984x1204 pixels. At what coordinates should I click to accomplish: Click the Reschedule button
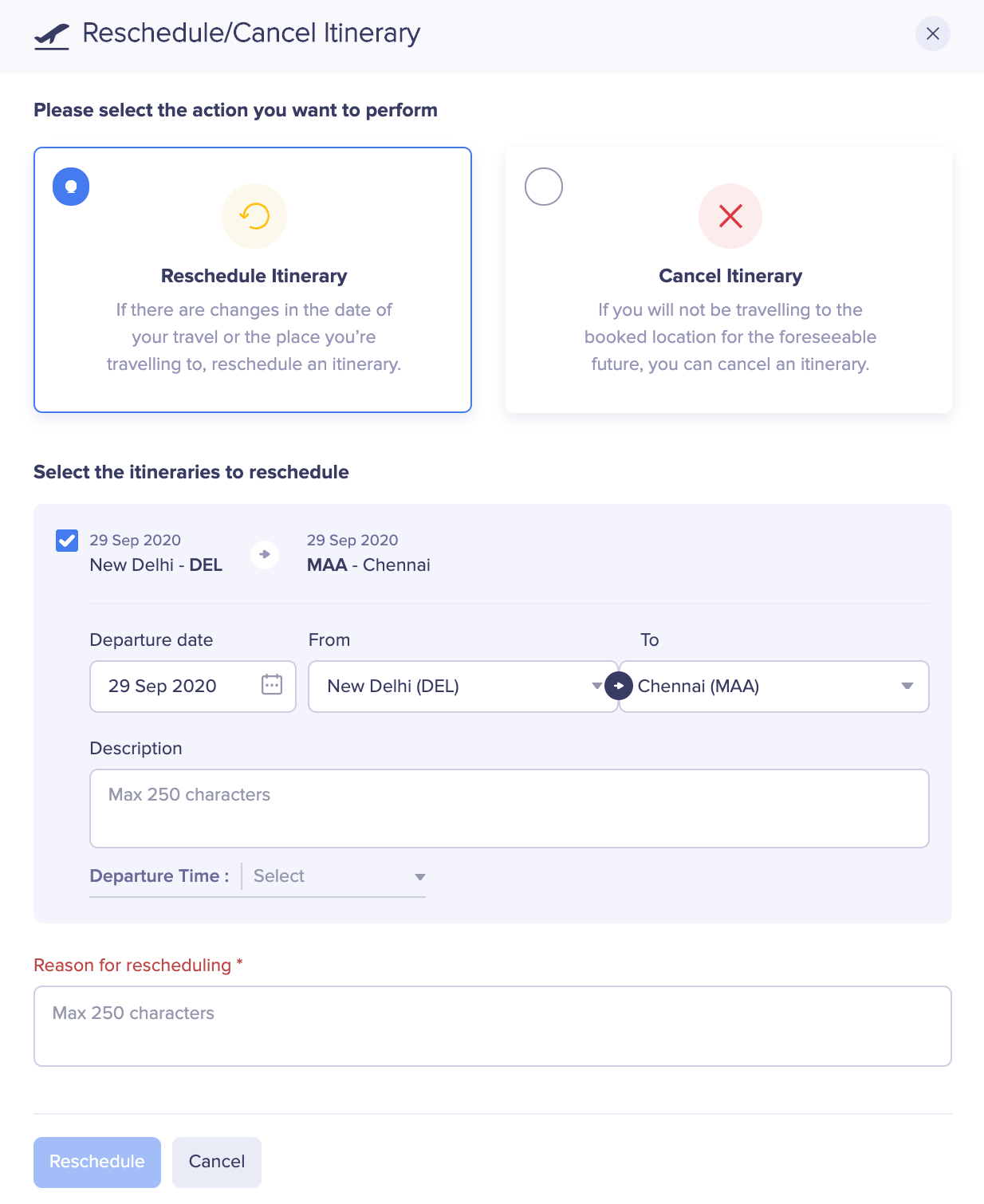(x=96, y=1162)
